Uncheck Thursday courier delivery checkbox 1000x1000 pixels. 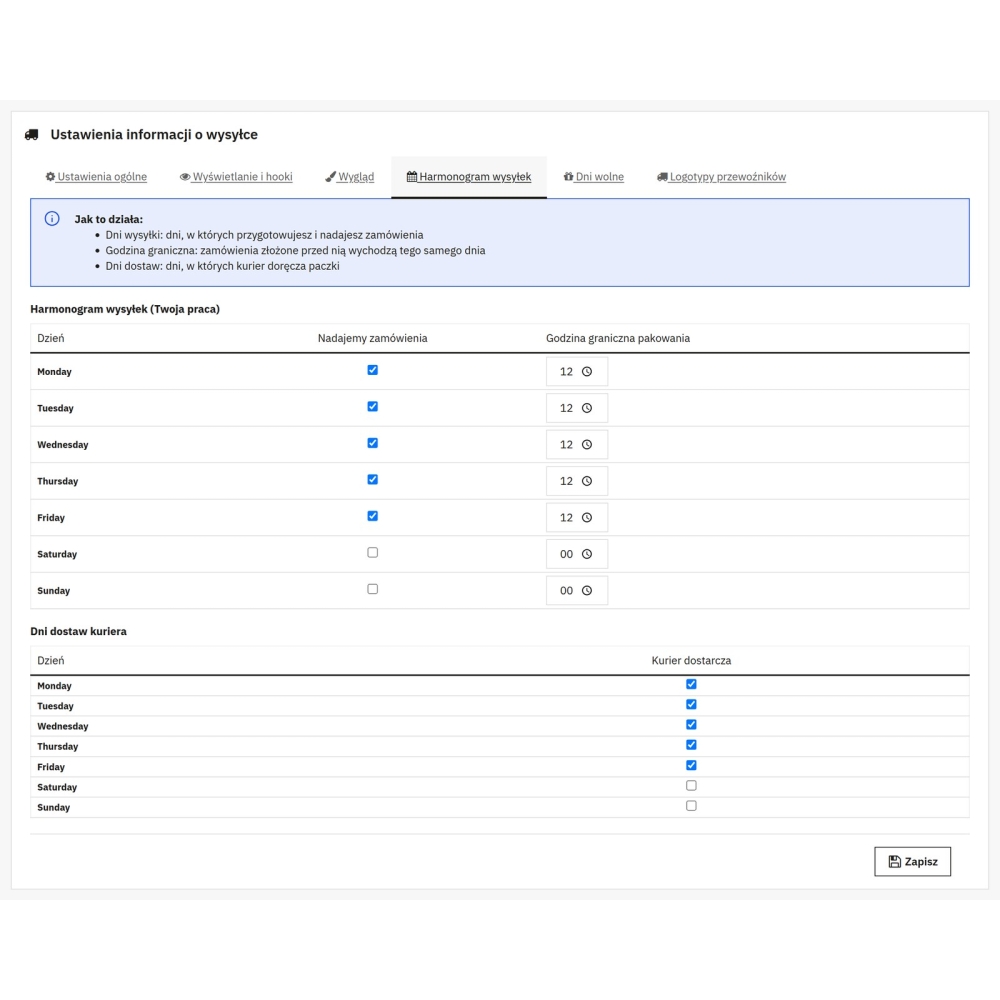[x=691, y=744]
